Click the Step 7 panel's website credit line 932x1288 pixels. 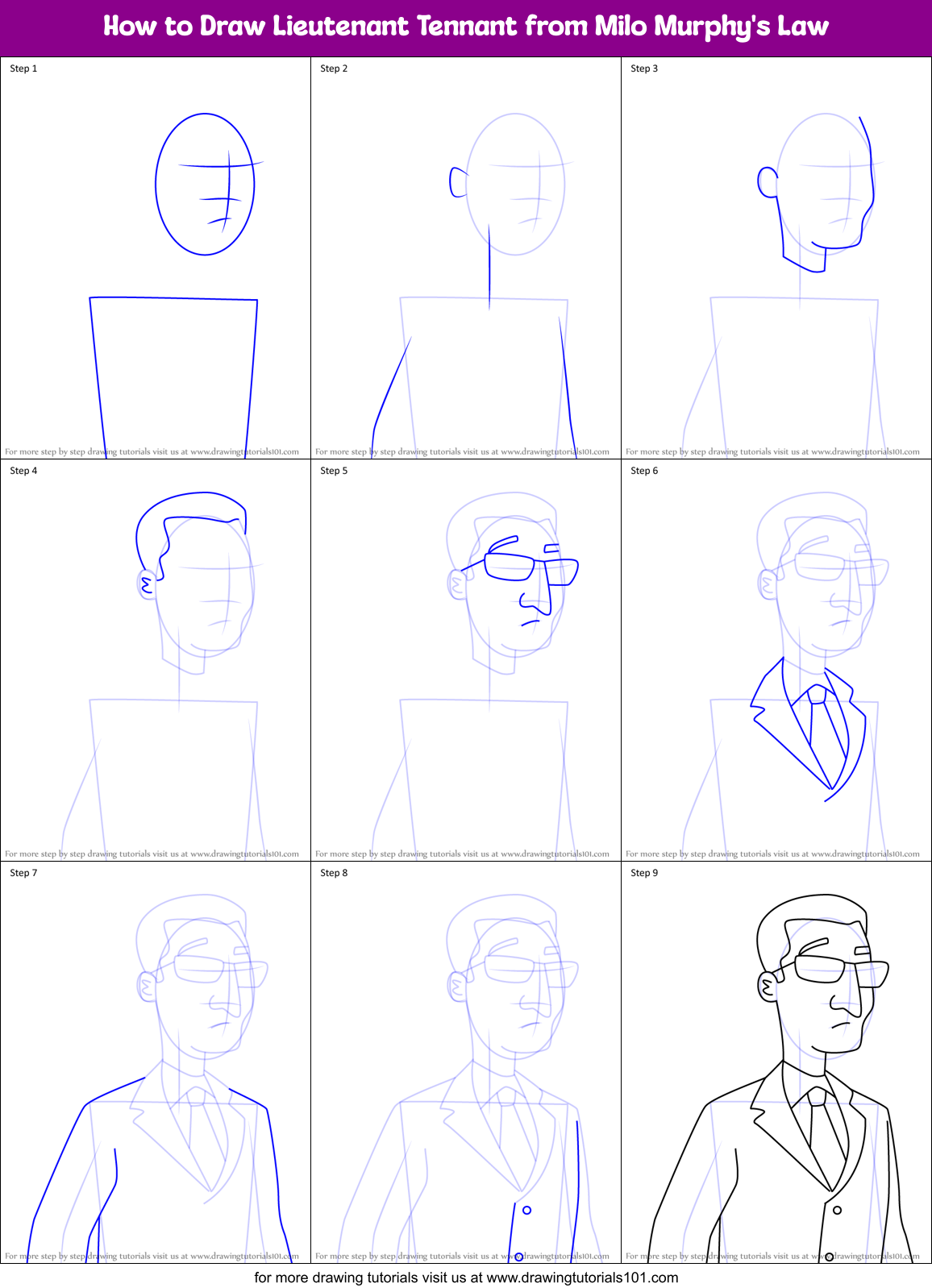tap(152, 1256)
